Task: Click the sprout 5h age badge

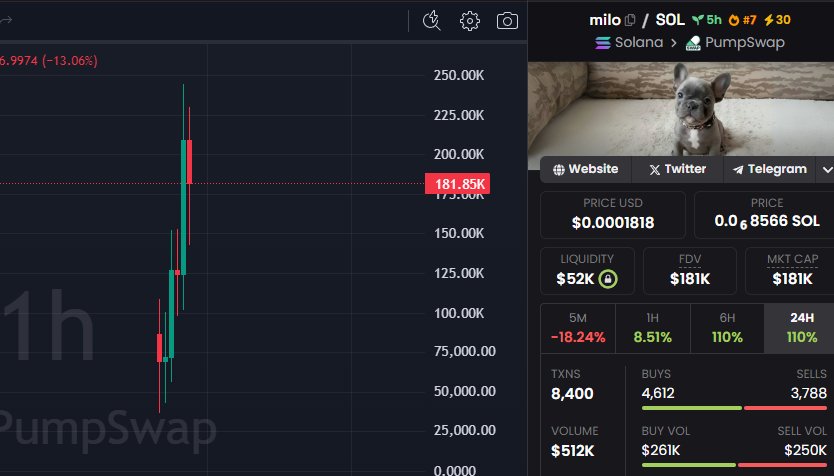Action: coord(707,20)
